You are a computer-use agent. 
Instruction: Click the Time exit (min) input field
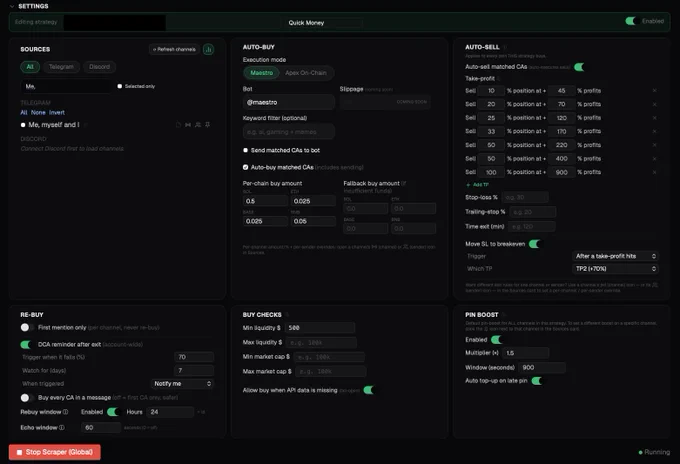[532, 226]
